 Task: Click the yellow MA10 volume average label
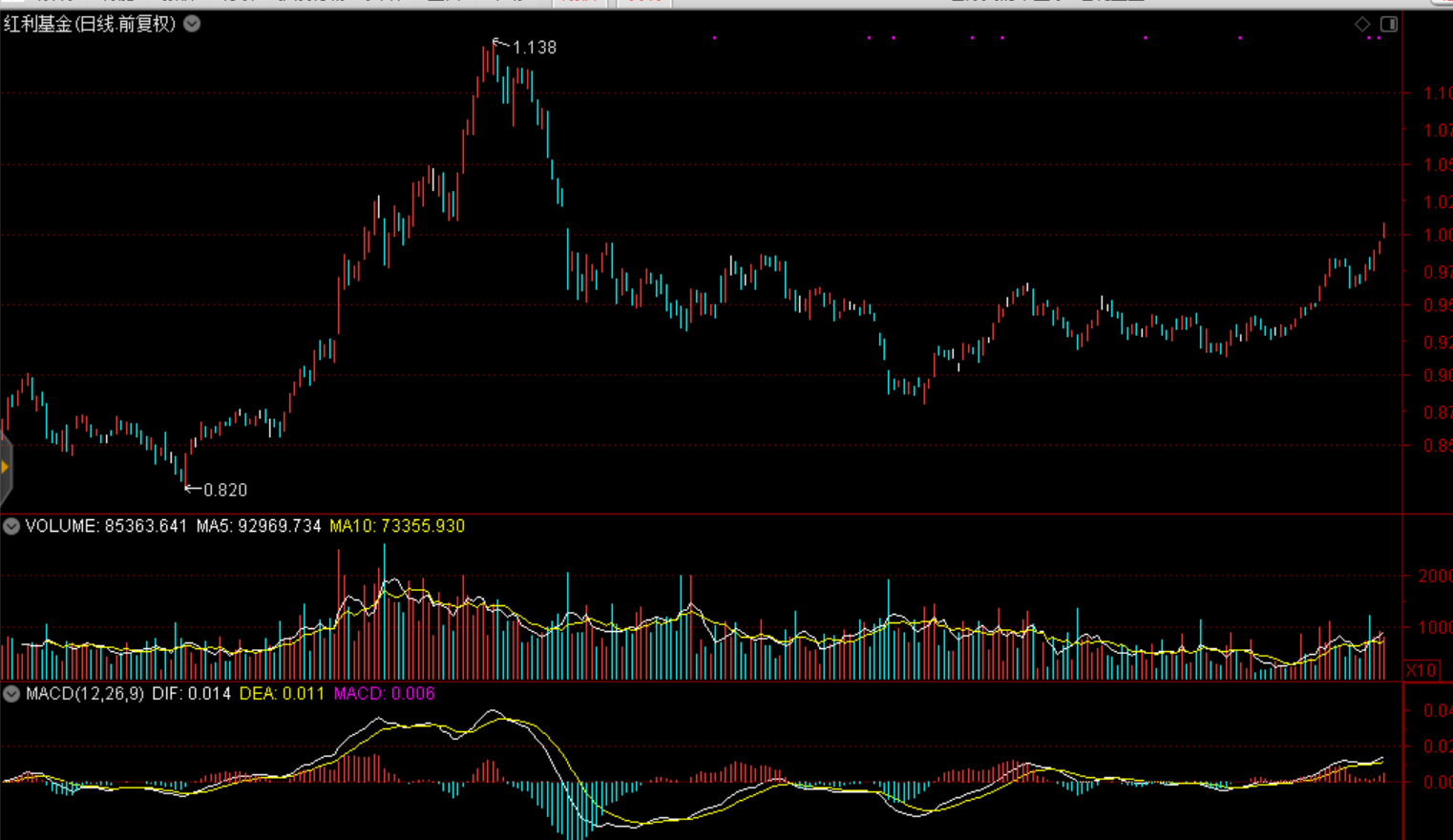[x=397, y=526]
